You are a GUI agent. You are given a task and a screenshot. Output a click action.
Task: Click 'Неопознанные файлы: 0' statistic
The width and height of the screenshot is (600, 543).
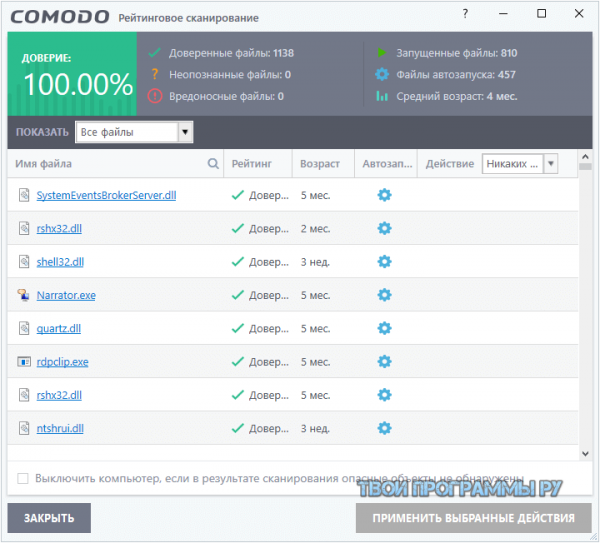(x=230, y=74)
